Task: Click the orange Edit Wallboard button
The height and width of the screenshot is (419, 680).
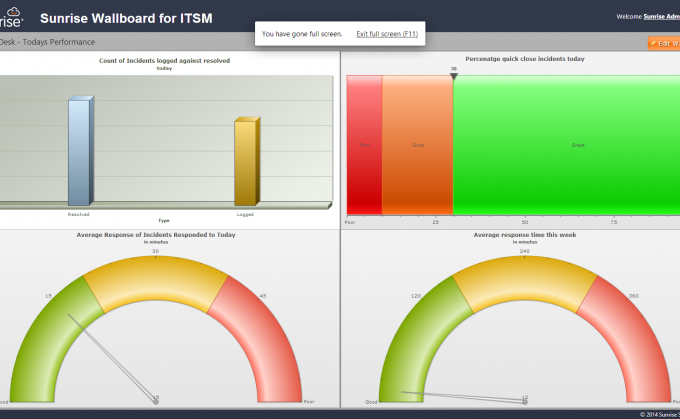Action: 664,43
